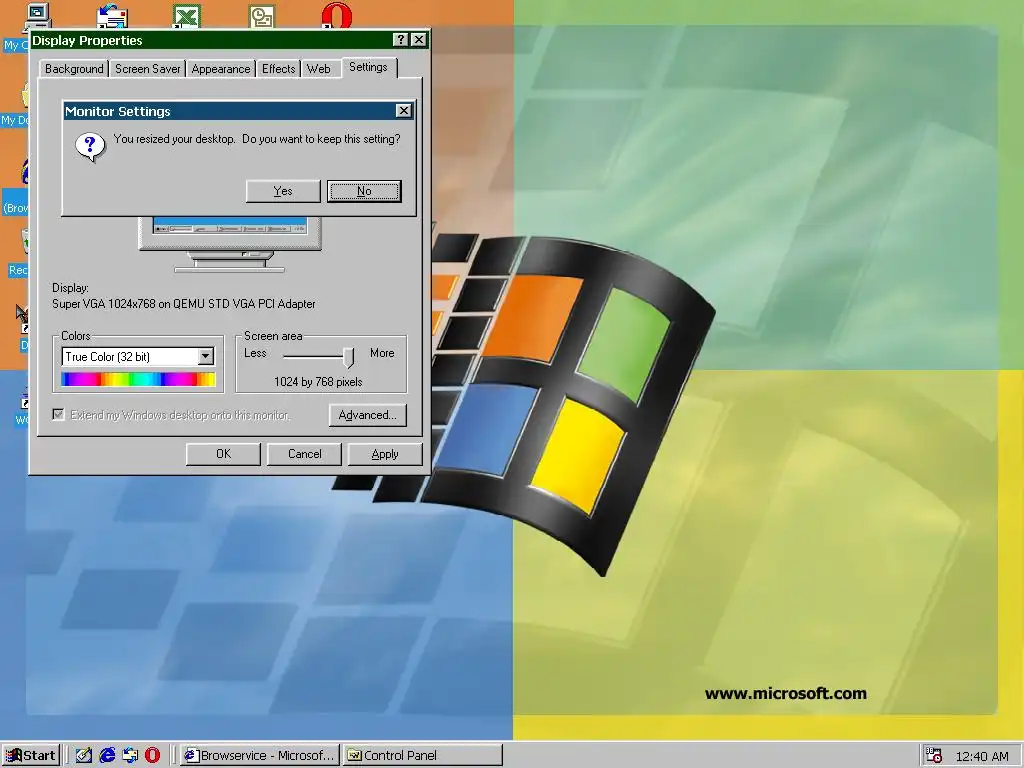Select the Settings tab
This screenshot has width=1024, height=768.
(368, 67)
